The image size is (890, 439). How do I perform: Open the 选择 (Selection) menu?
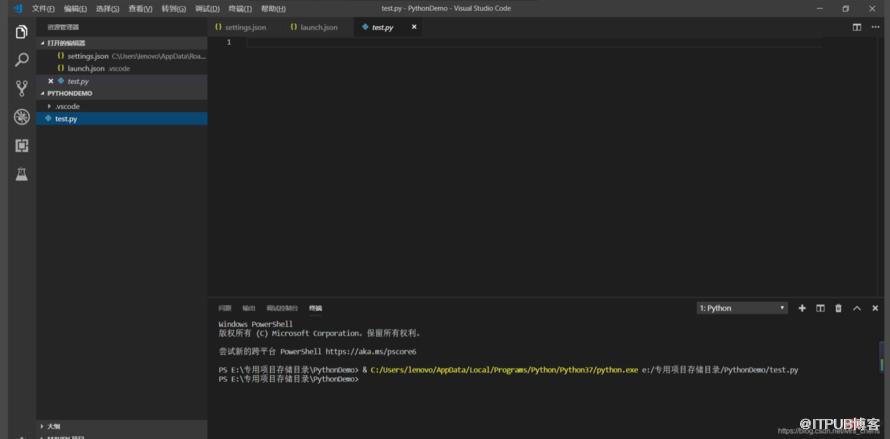108,9
